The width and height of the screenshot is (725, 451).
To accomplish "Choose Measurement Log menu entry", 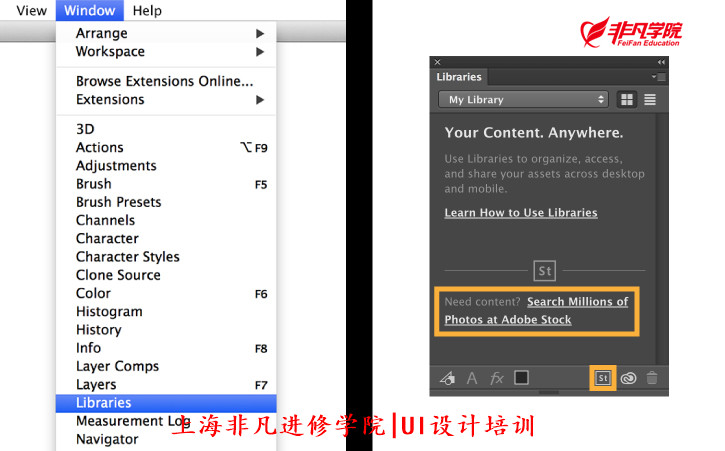I will coord(166,421).
